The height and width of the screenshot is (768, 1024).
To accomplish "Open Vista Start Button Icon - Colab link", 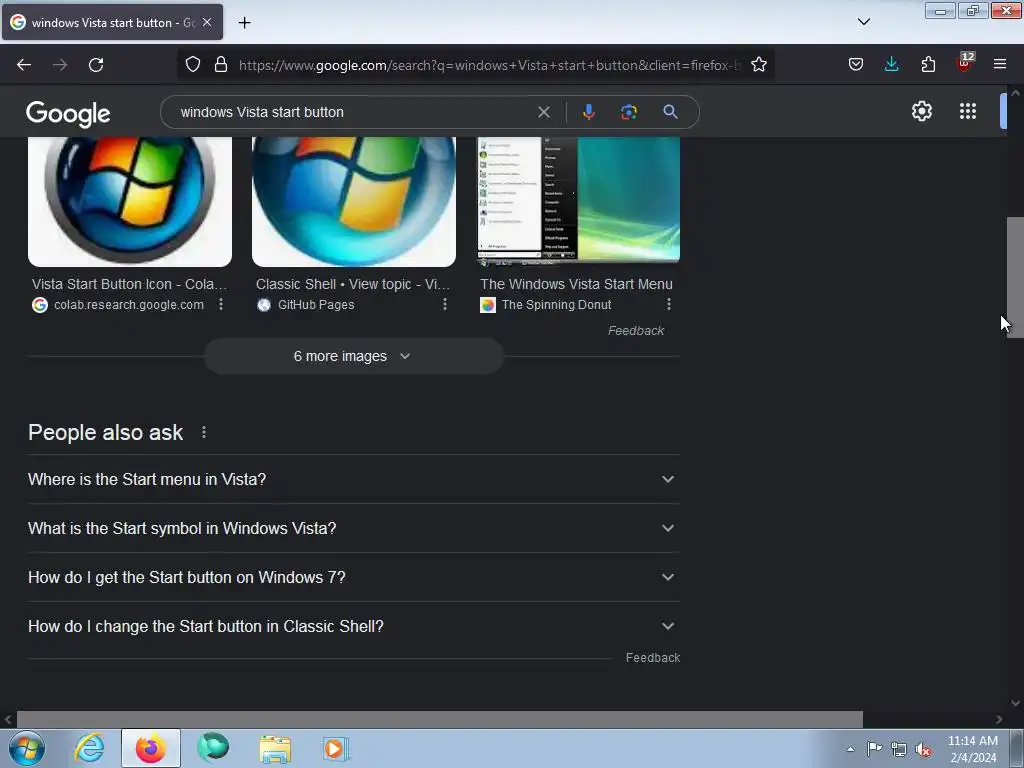I will point(129,284).
